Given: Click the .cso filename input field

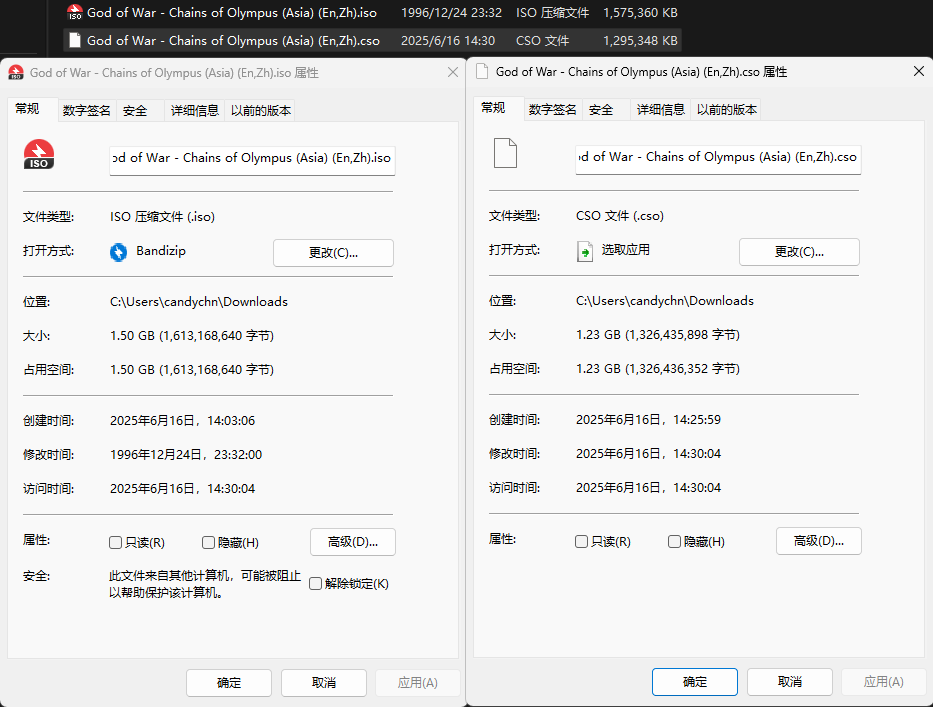Looking at the screenshot, I should tap(718, 159).
